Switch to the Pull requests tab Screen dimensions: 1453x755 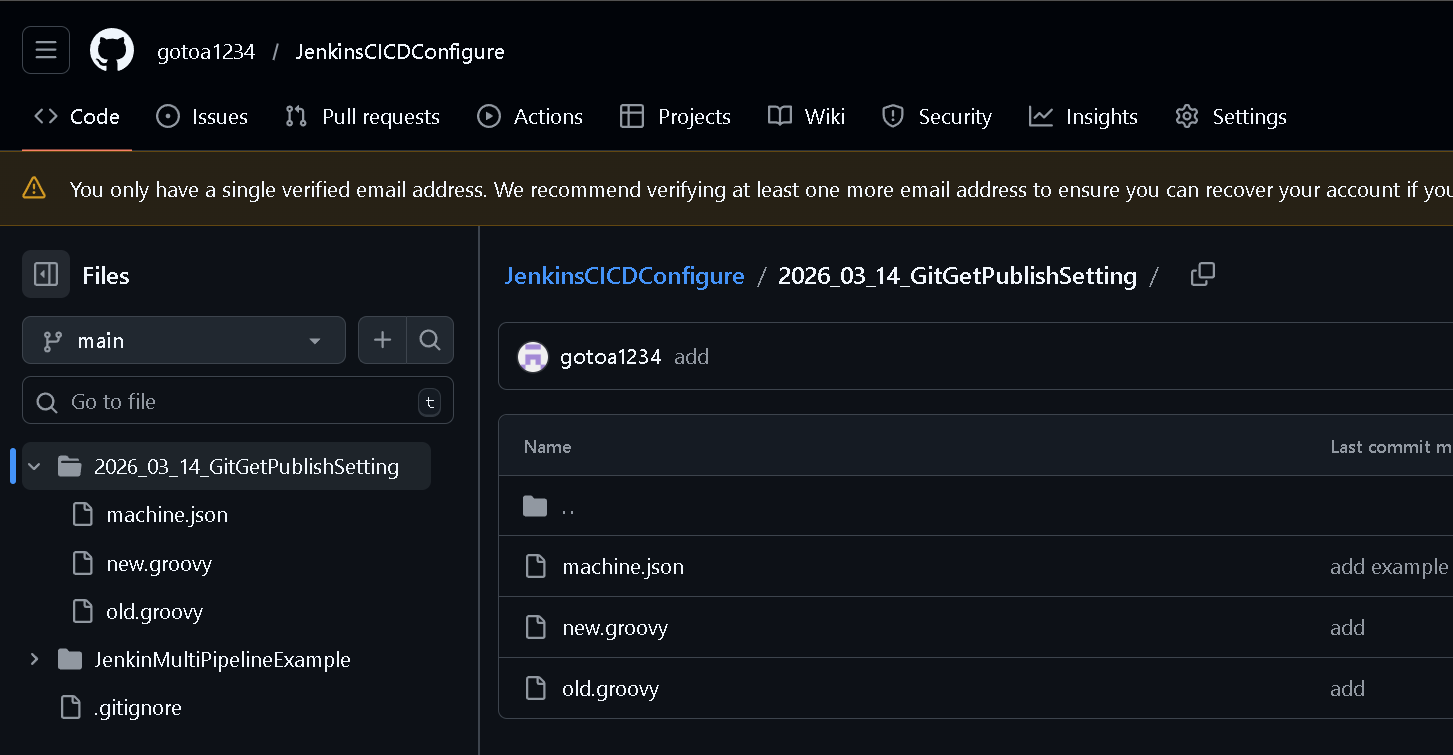[x=362, y=117]
